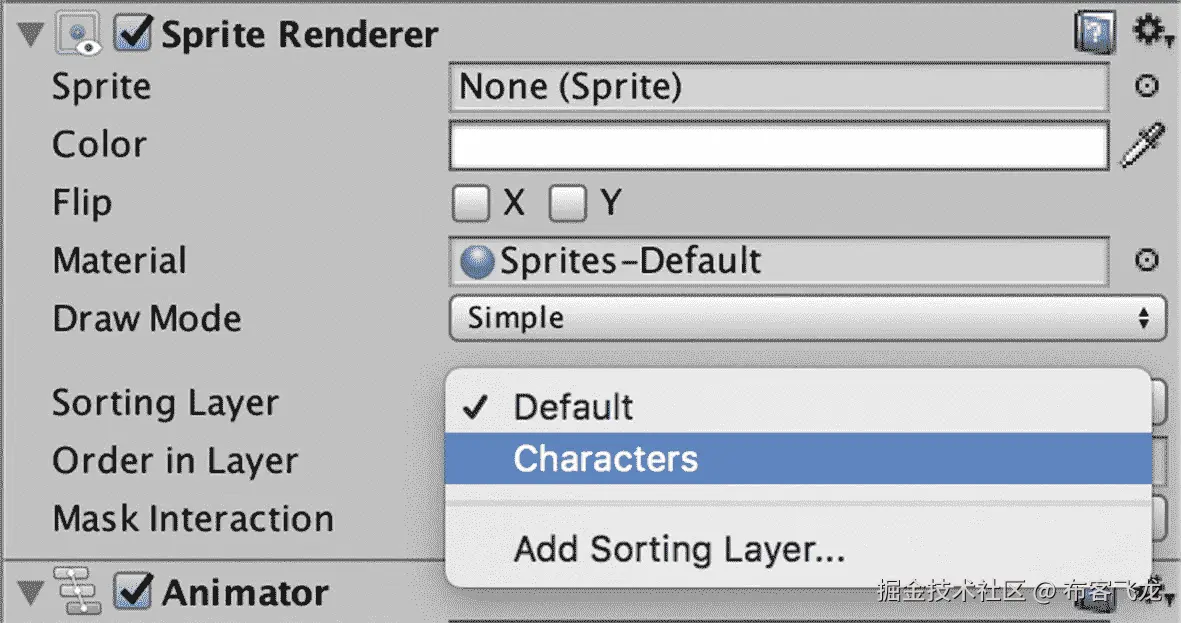Disable the Sprite Renderer component checkbox

pyautogui.click(x=133, y=33)
